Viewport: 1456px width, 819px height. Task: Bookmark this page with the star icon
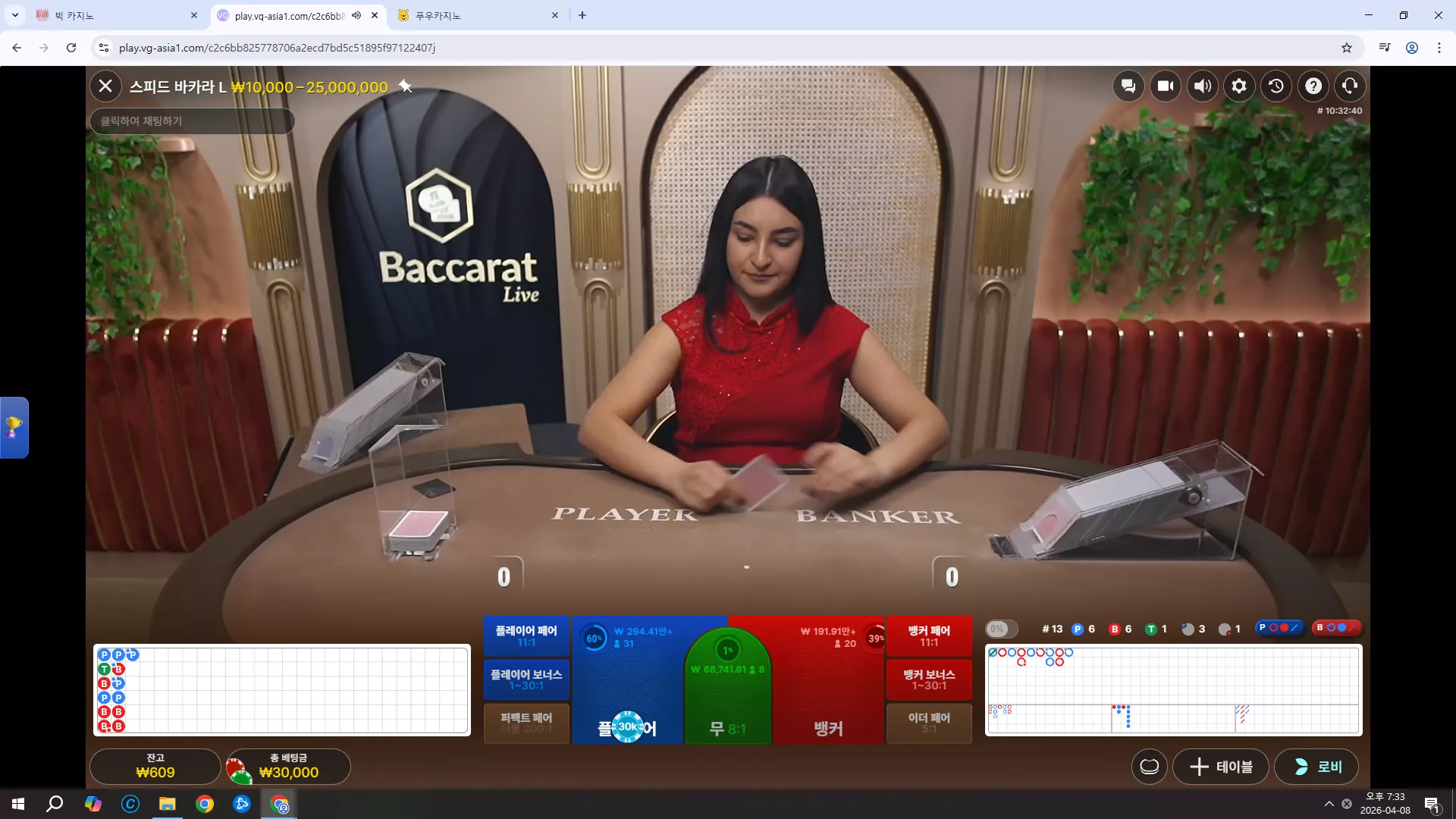1347,48
